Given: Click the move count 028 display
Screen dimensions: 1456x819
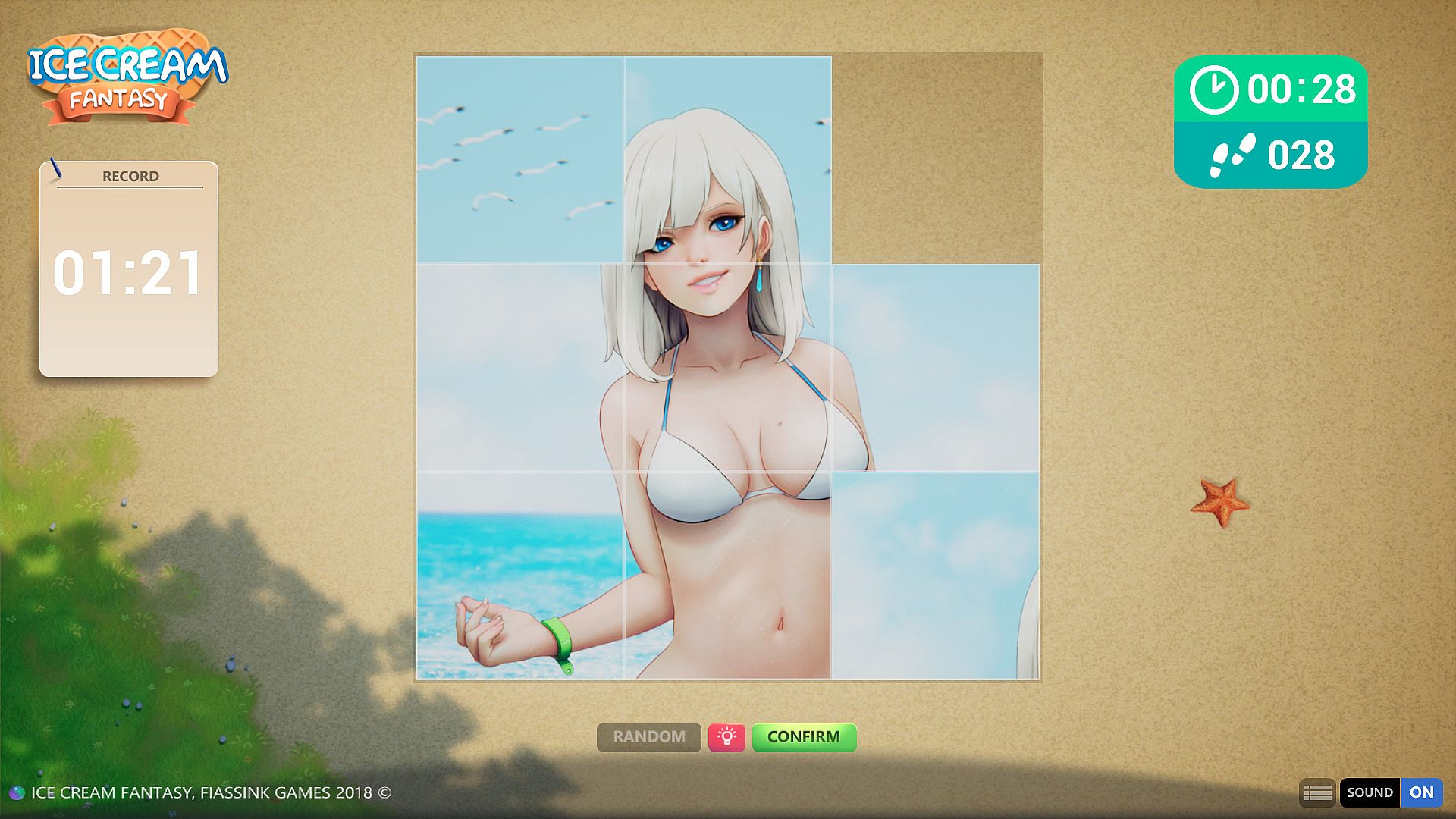Looking at the screenshot, I should pyautogui.click(x=1301, y=155).
